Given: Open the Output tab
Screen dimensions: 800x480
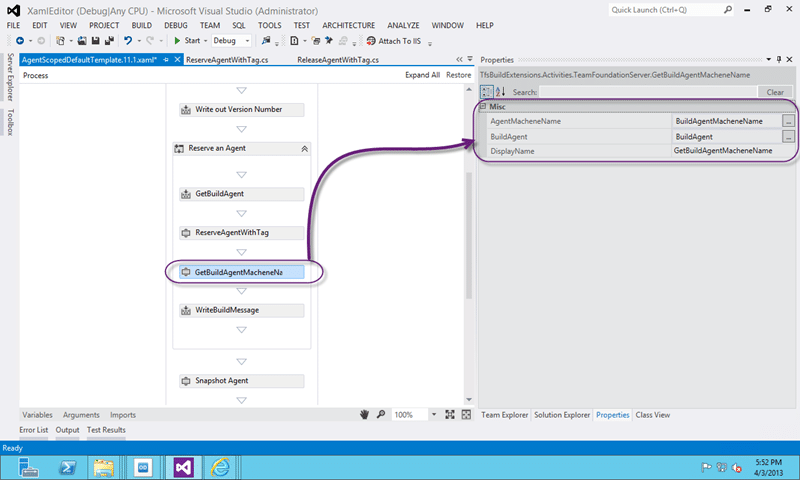Looking at the screenshot, I should 67,430.
